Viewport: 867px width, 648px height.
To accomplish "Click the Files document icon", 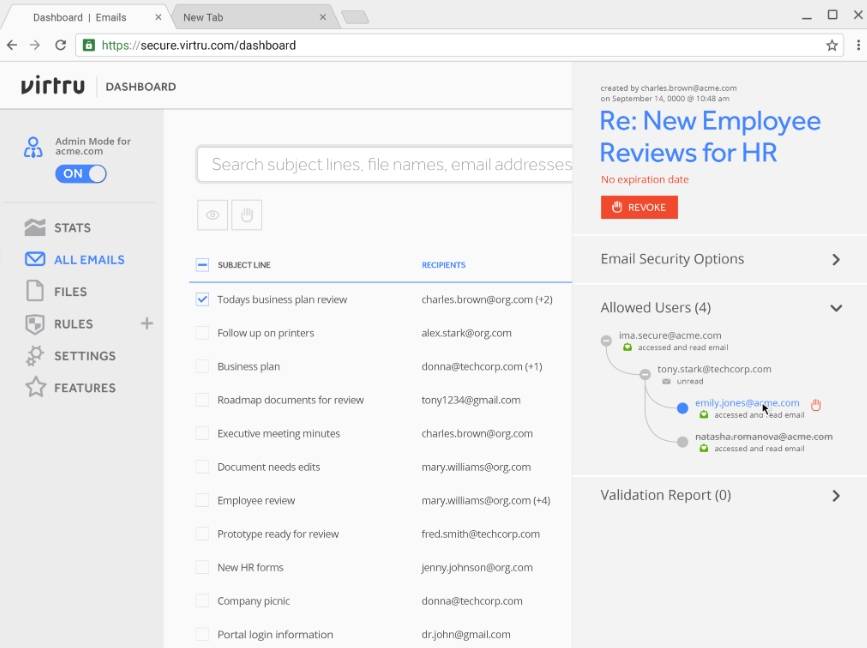I will point(35,291).
